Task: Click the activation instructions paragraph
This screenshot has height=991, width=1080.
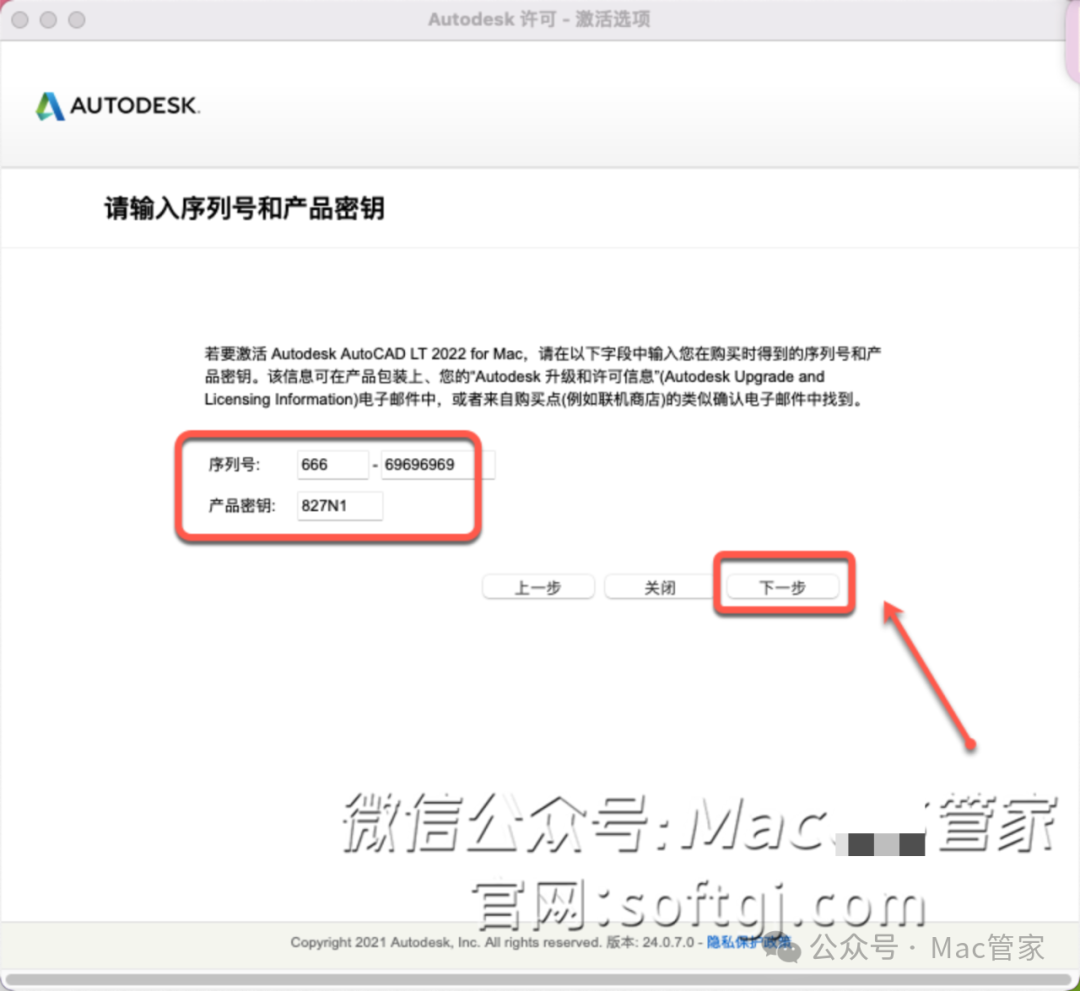Action: click(543, 377)
